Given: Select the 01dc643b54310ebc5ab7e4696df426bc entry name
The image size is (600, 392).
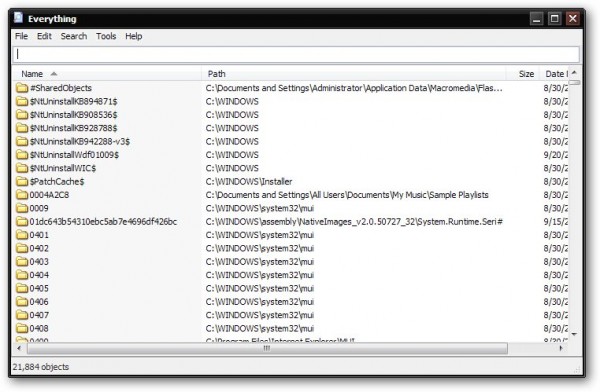Looking at the screenshot, I should click(x=103, y=222).
